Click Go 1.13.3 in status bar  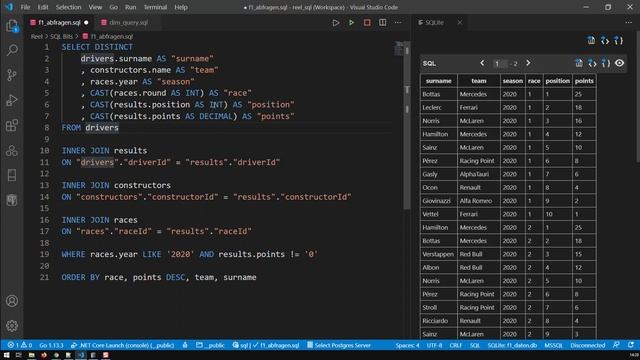(x=51, y=345)
